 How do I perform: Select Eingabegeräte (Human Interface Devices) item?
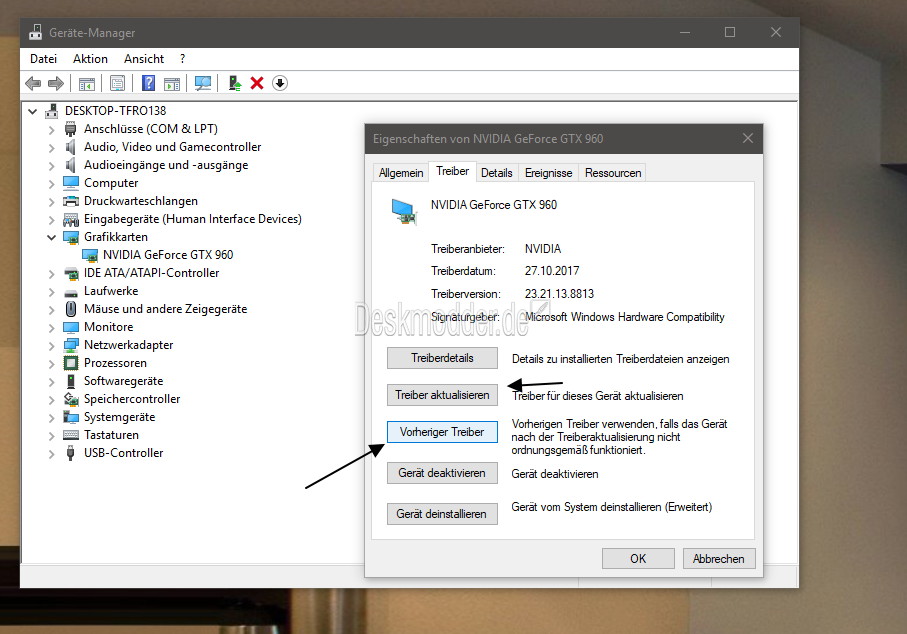[193, 219]
